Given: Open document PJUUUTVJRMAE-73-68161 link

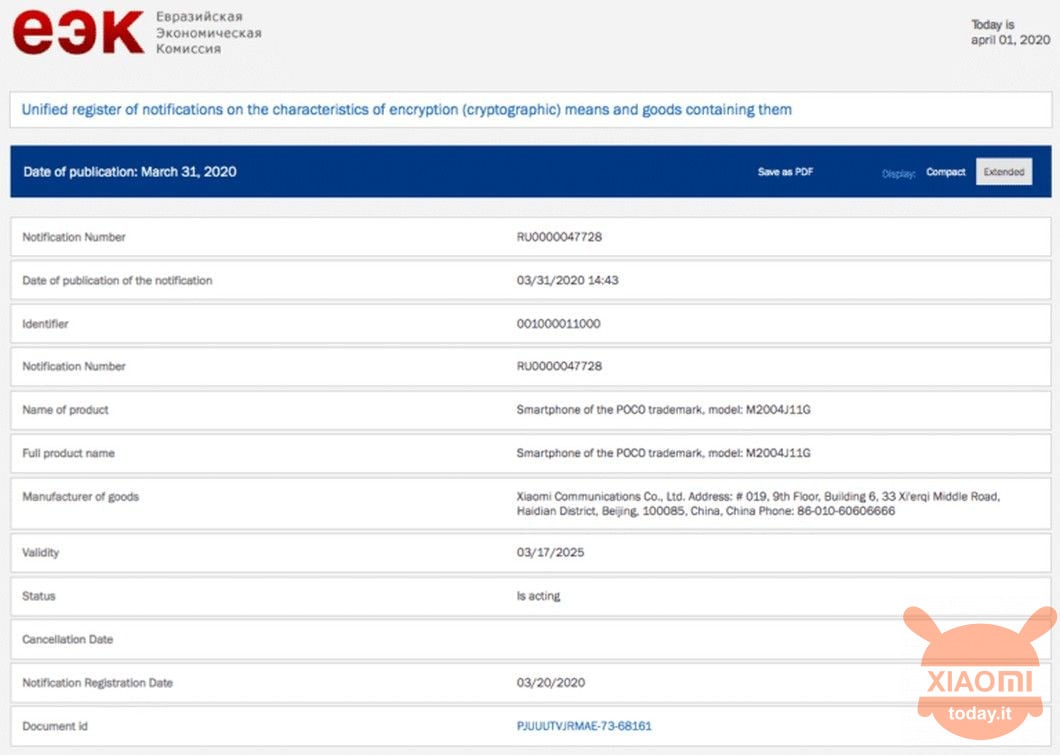Looking at the screenshot, I should (584, 726).
